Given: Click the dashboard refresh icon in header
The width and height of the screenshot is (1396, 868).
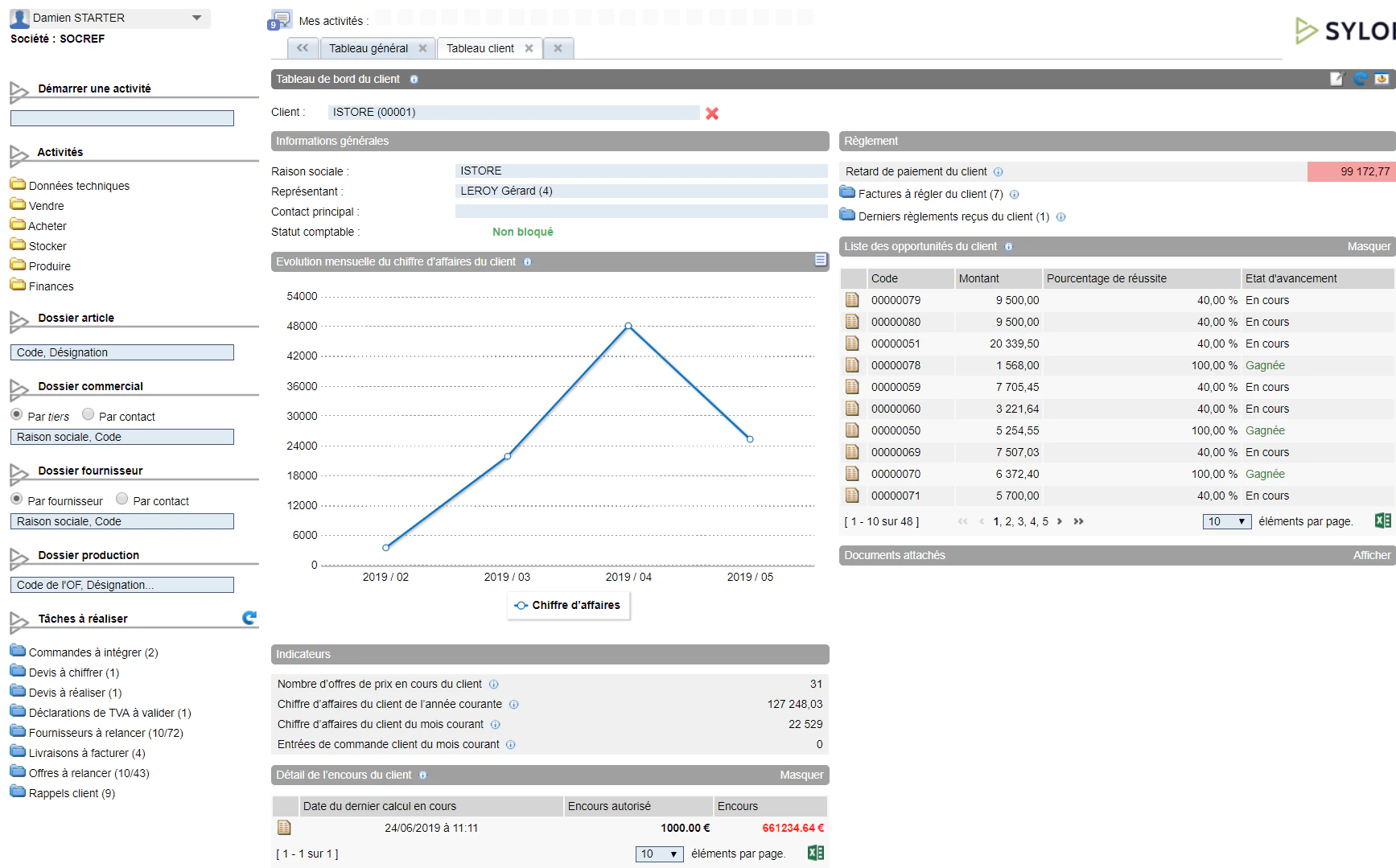Looking at the screenshot, I should pos(1360,79).
